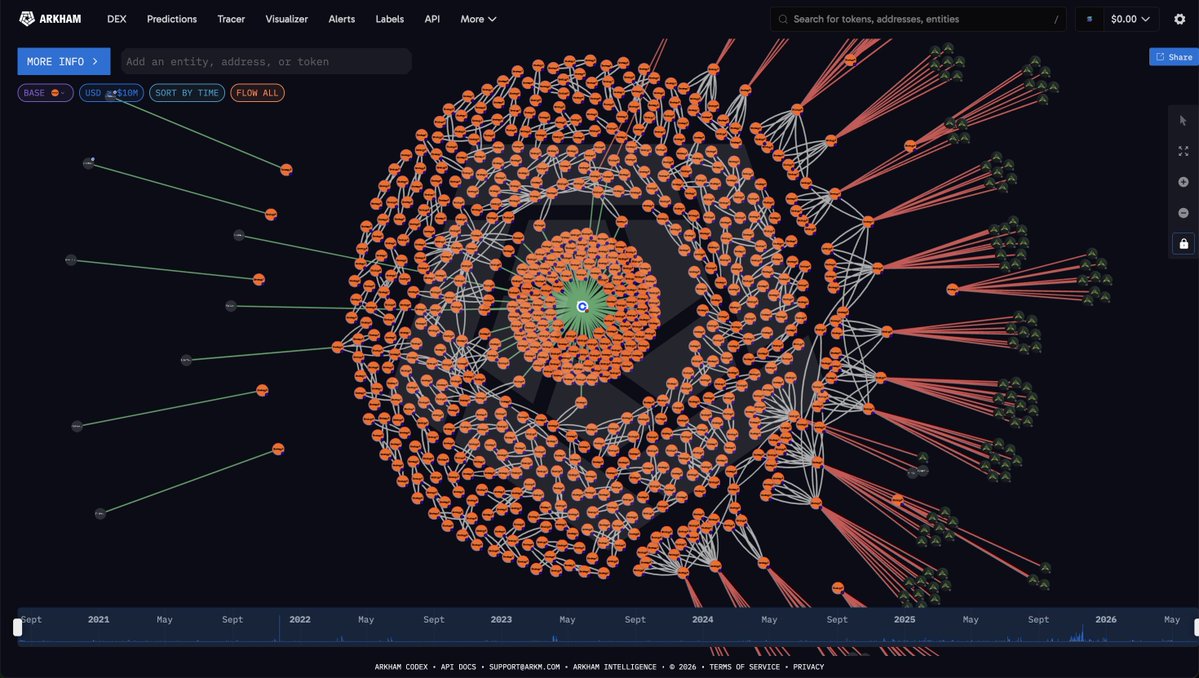The width and height of the screenshot is (1199, 678).
Task: Open the settings gear icon
Action: tap(1180, 19)
